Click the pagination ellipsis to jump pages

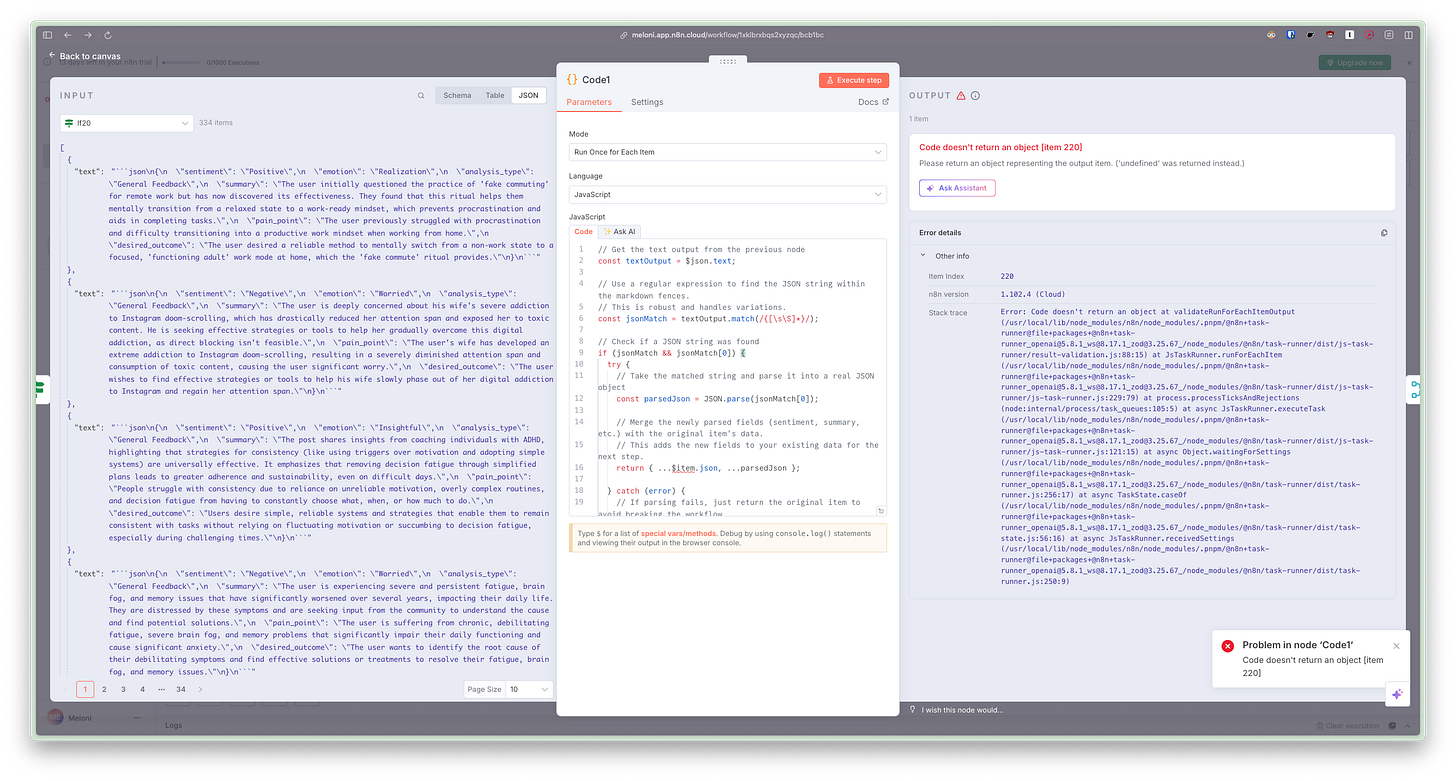pyautogui.click(x=161, y=689)
